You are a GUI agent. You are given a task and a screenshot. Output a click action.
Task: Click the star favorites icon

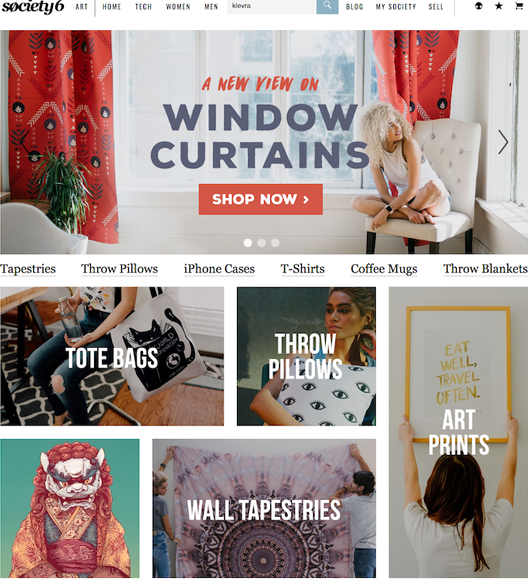tap(499, 6)
